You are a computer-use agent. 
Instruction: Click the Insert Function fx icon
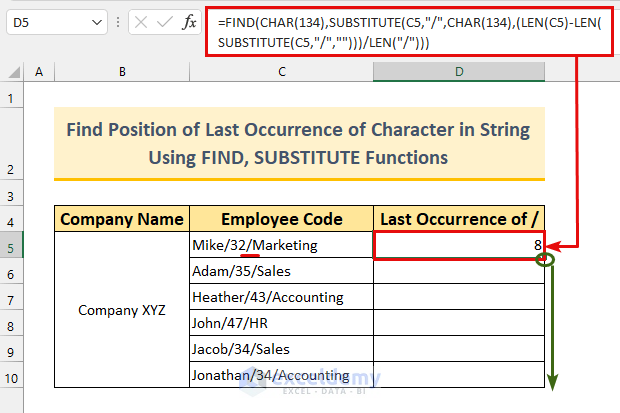(189, 22)
